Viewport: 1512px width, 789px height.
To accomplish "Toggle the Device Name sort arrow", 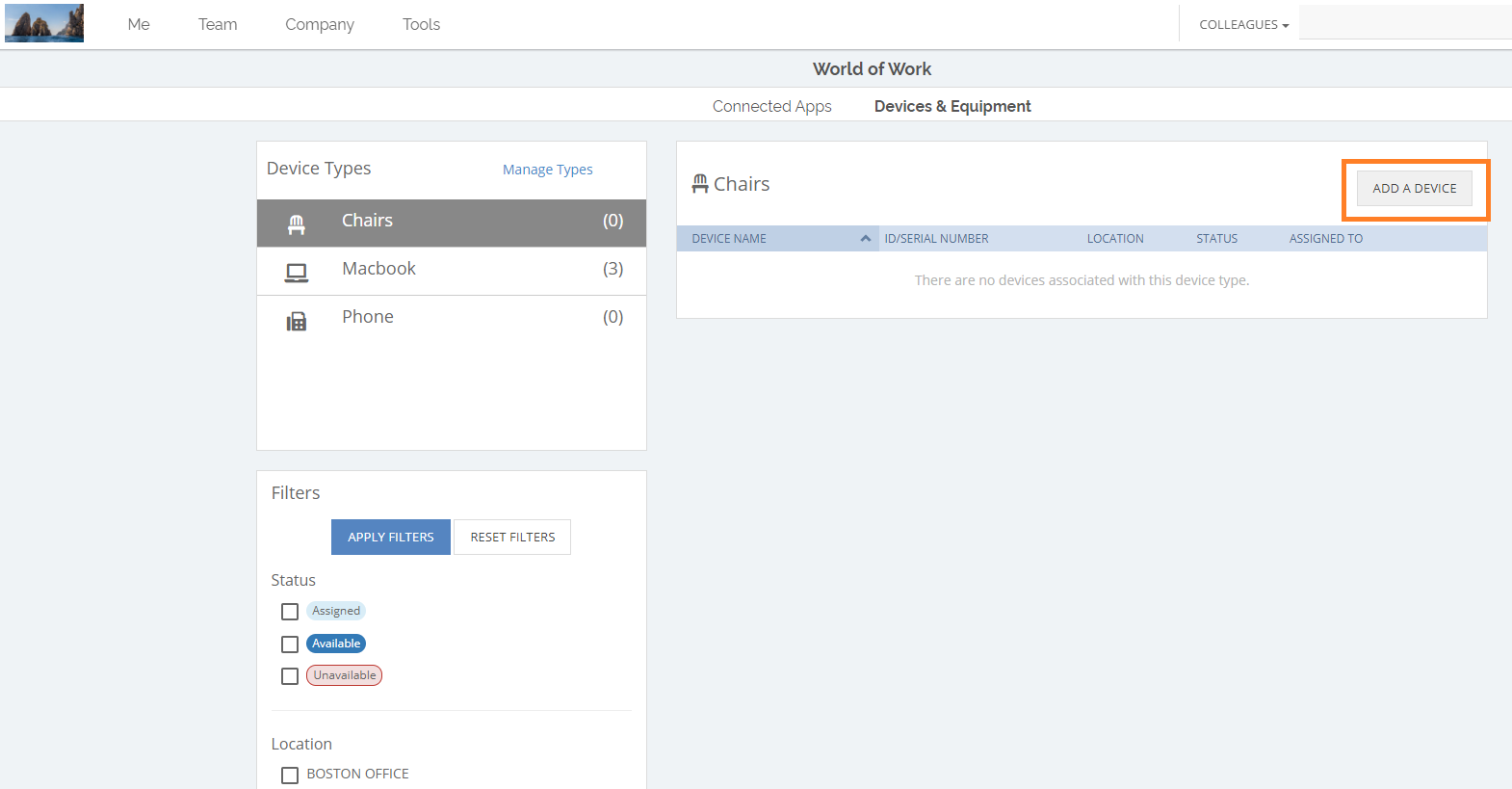I will click(x=866, y=239).
